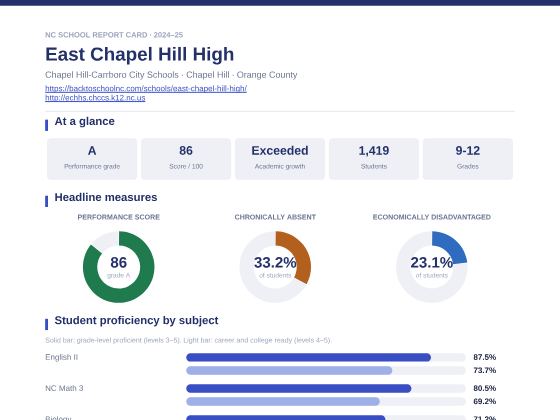560x420 pixels.
Task: Open the echhs.chccs.k12.nc.us website link
Action: 95,98
